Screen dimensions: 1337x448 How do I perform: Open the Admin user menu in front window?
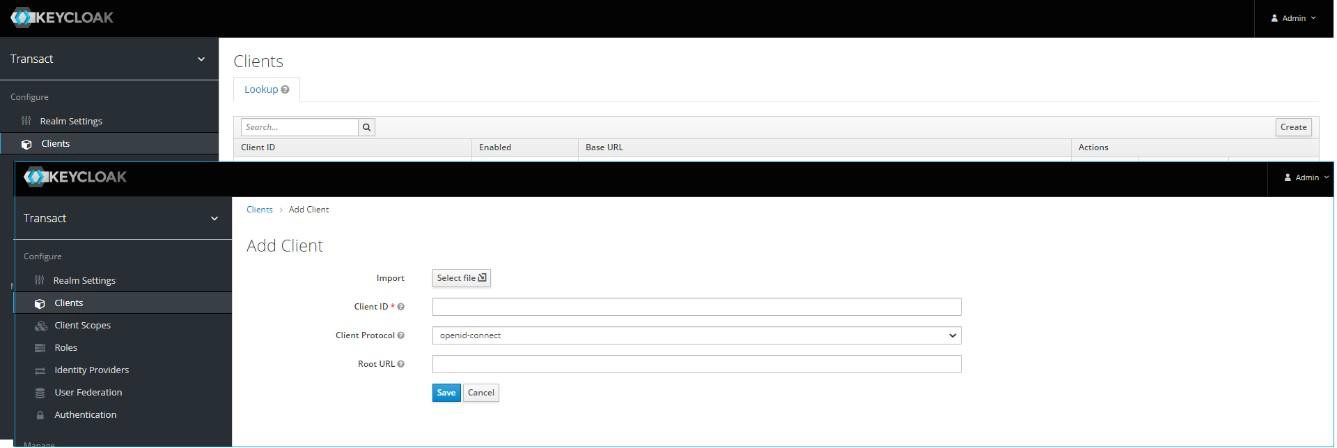[1306, 177]
